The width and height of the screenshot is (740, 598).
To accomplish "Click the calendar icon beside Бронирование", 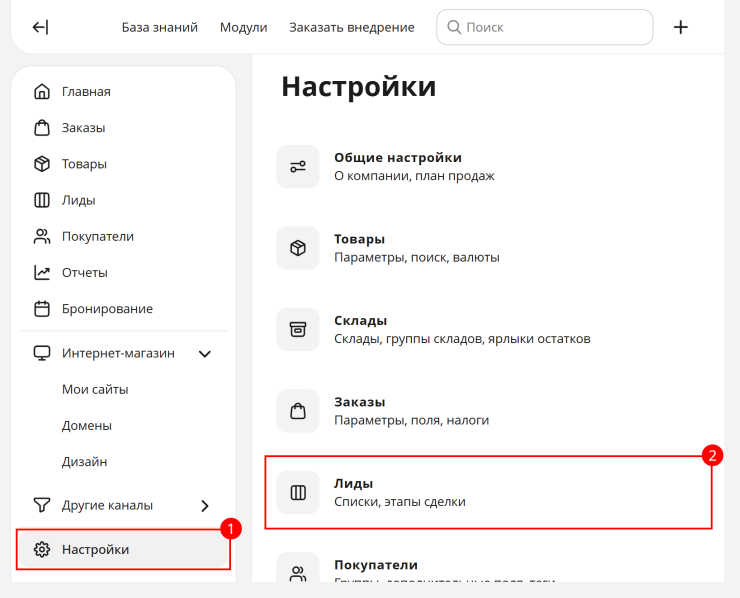I will (x=42, y=309).
